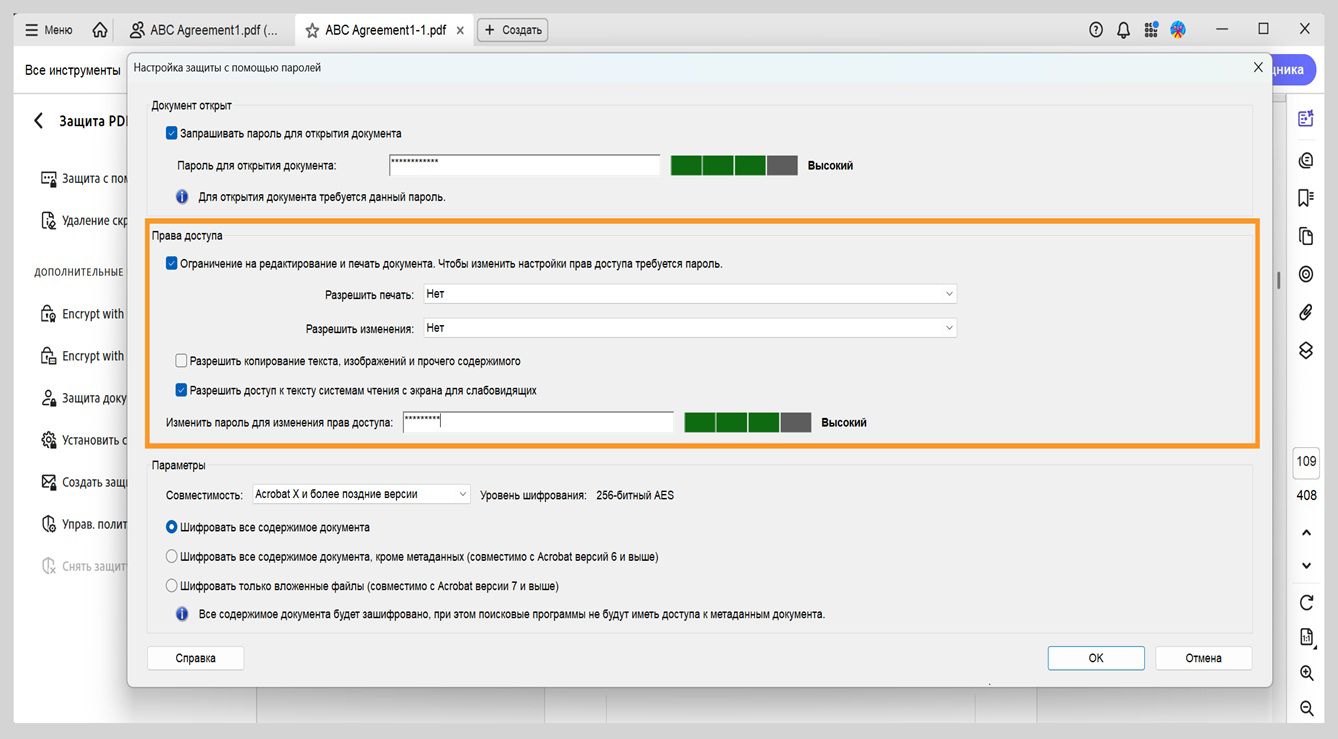Go to the previous page arrow
The width and height of the screenshot is (1338, 739).
pyautogui.click(x=1306, y=531)
